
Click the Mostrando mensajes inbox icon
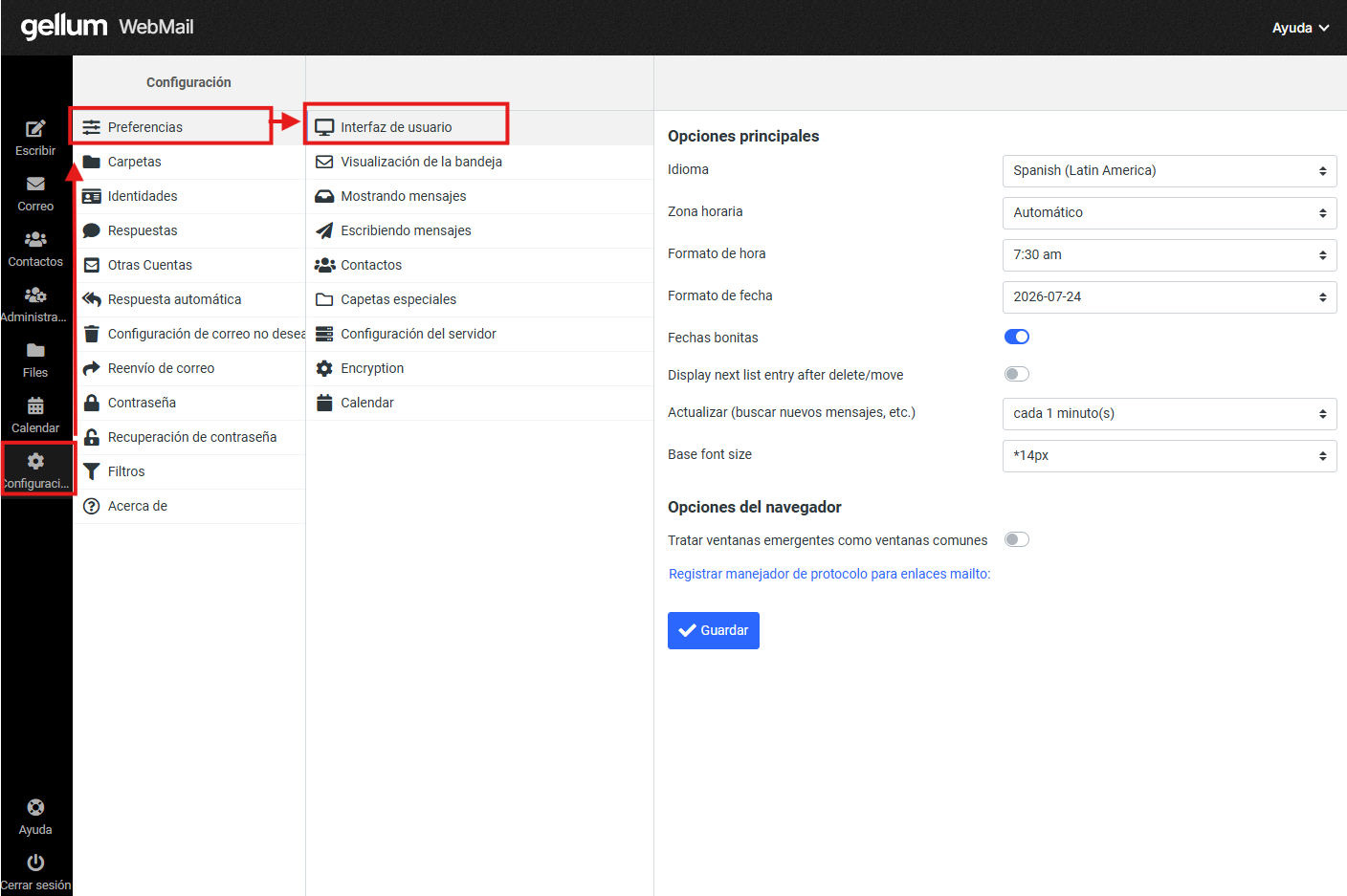pyautogui.click(x=324, y=196)
